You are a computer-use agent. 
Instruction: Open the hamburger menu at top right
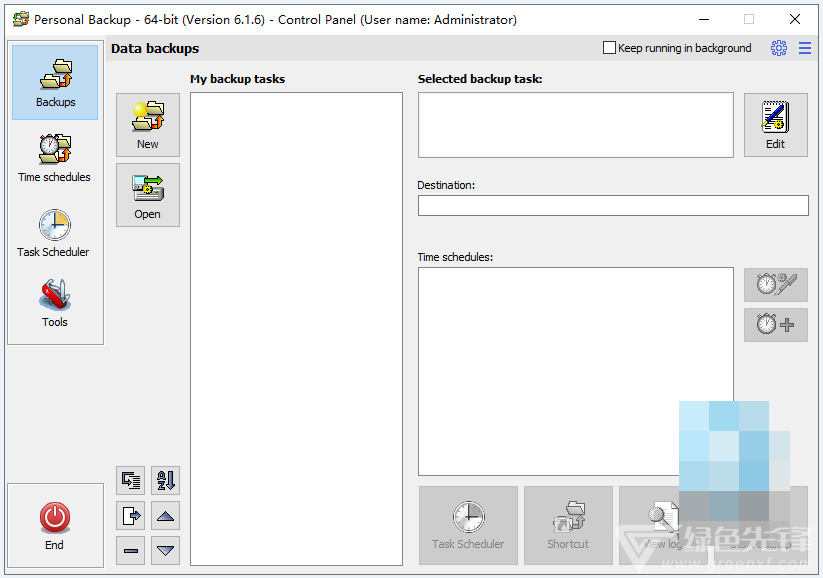805,48
